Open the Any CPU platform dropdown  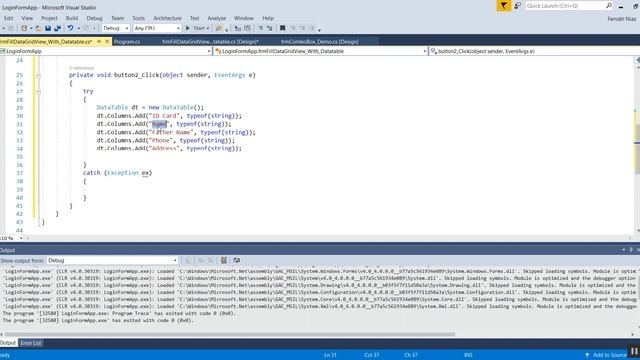(157, 28)
